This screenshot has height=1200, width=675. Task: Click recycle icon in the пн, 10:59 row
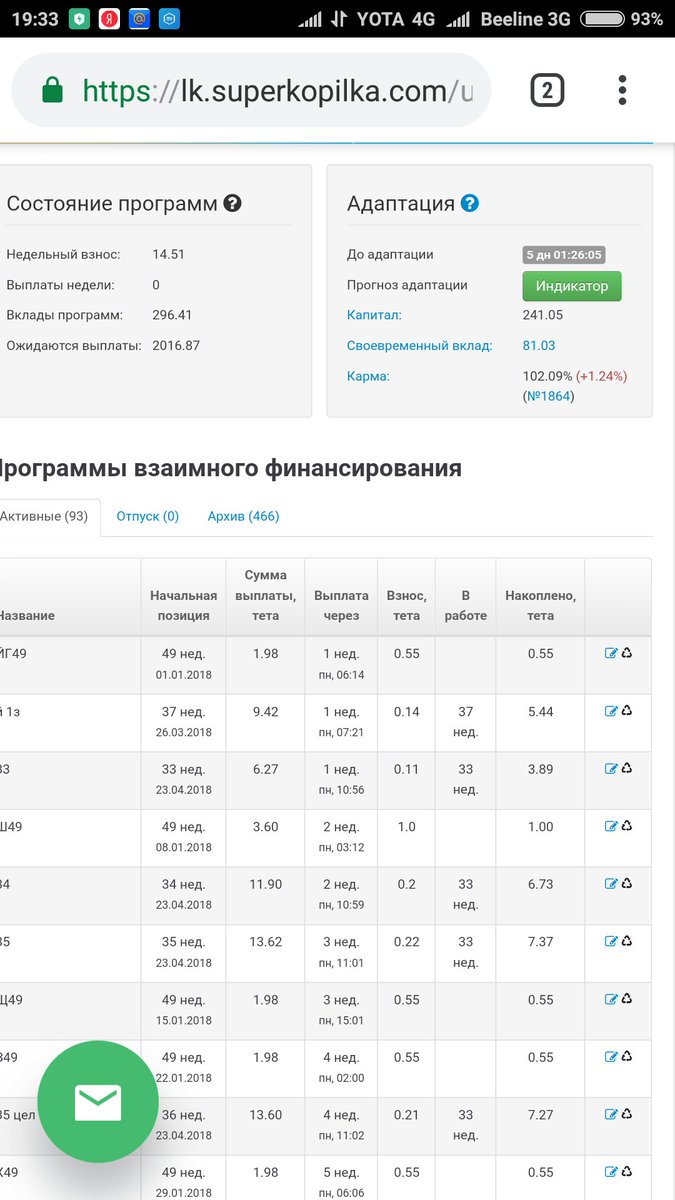(x=627, y=884)
